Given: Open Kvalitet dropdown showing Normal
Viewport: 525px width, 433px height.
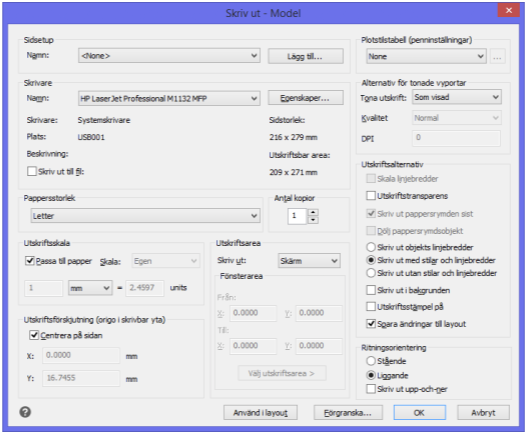Looking at the screenshot, I should point(457,118).
